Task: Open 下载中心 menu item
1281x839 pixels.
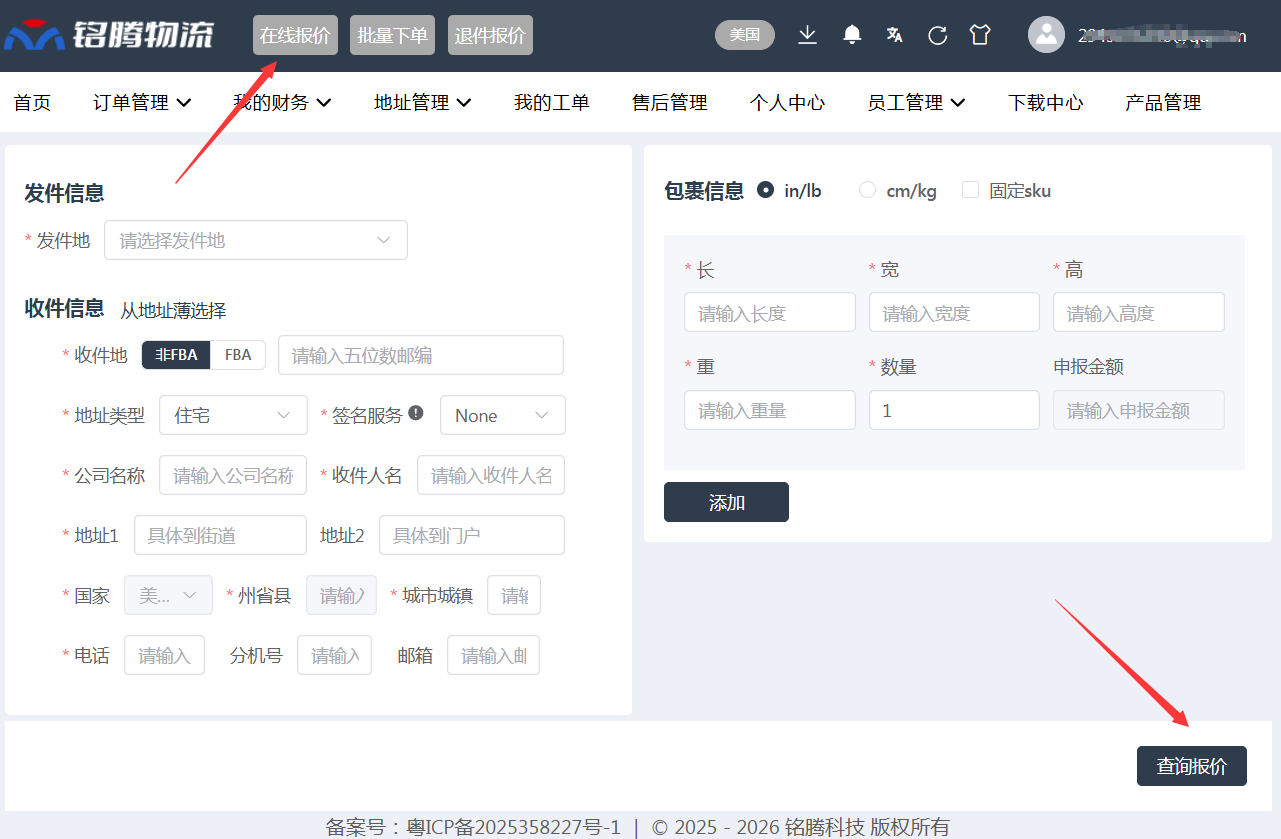Action: point(1046,102)
